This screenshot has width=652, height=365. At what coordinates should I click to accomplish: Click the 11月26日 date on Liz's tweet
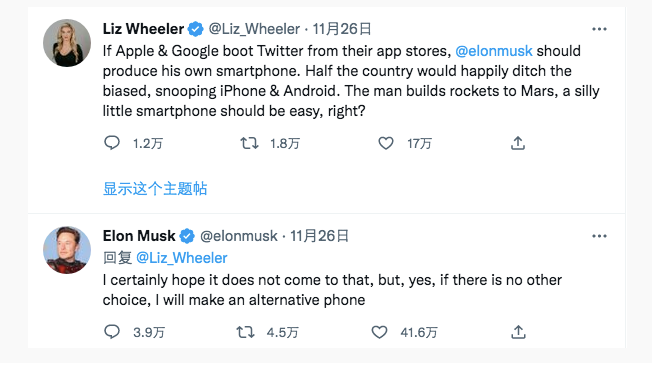tap(342, 29)
